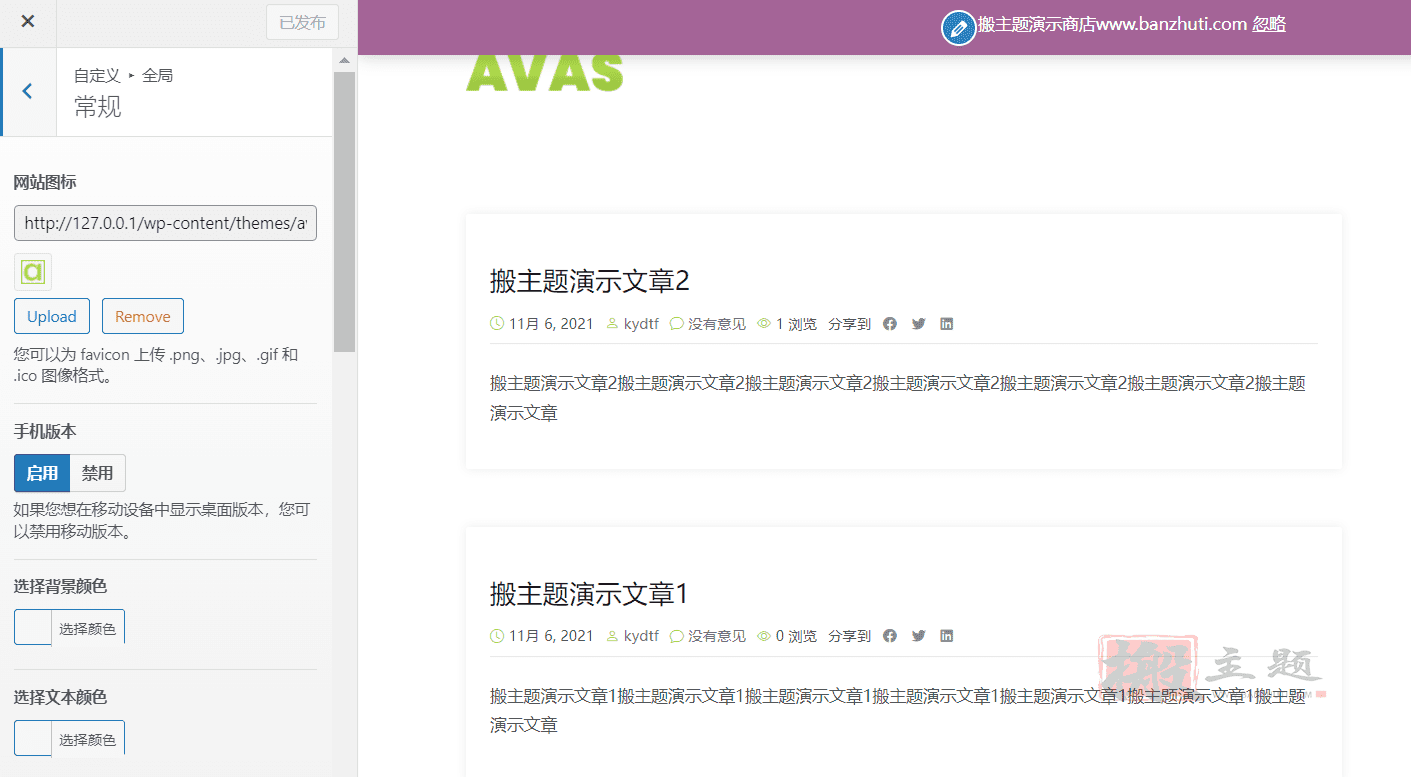Screen dimensions: 1411x777
Task: Open text color picker swatch
Action: coord(33,739)
